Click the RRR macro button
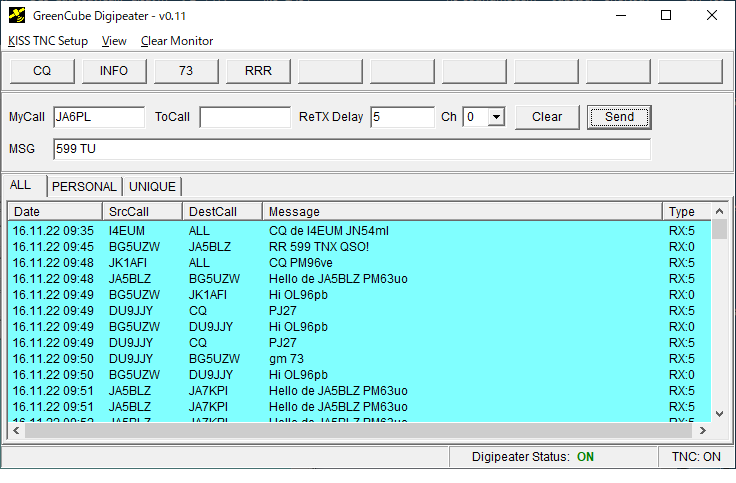The height and width of the screenshot is (483, 736). click(258, 71)
